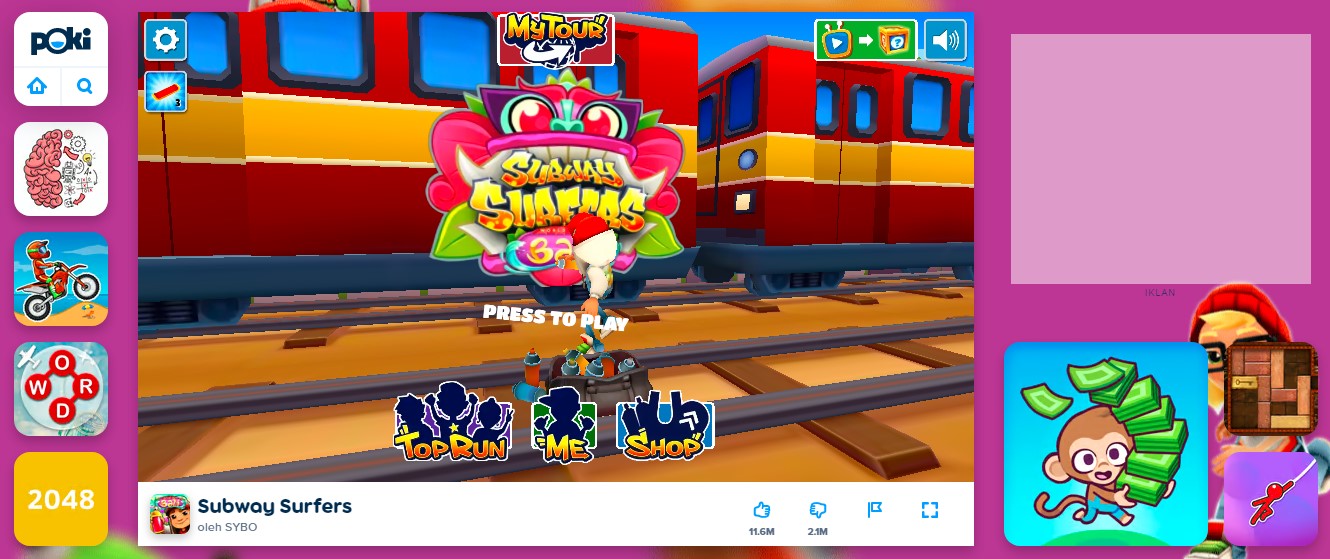Watch ad for mystery box reward
The image size is (1330, 559).
(x=866, y=40)
